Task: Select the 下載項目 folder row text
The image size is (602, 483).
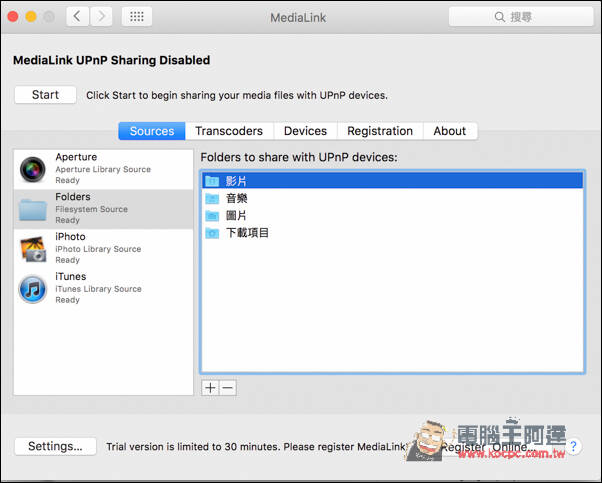Action: click(247, 233)
